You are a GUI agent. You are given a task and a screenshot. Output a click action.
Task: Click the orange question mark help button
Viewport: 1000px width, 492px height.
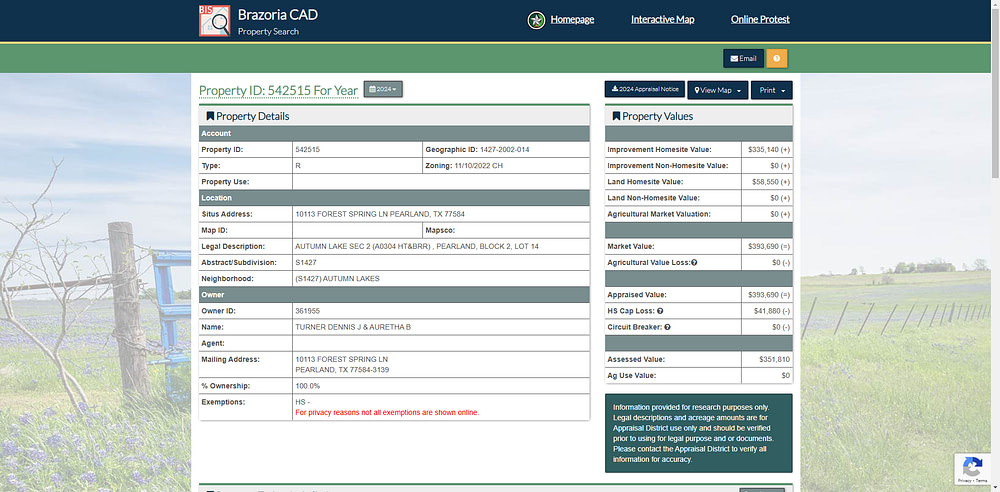(x=777, y=58)
